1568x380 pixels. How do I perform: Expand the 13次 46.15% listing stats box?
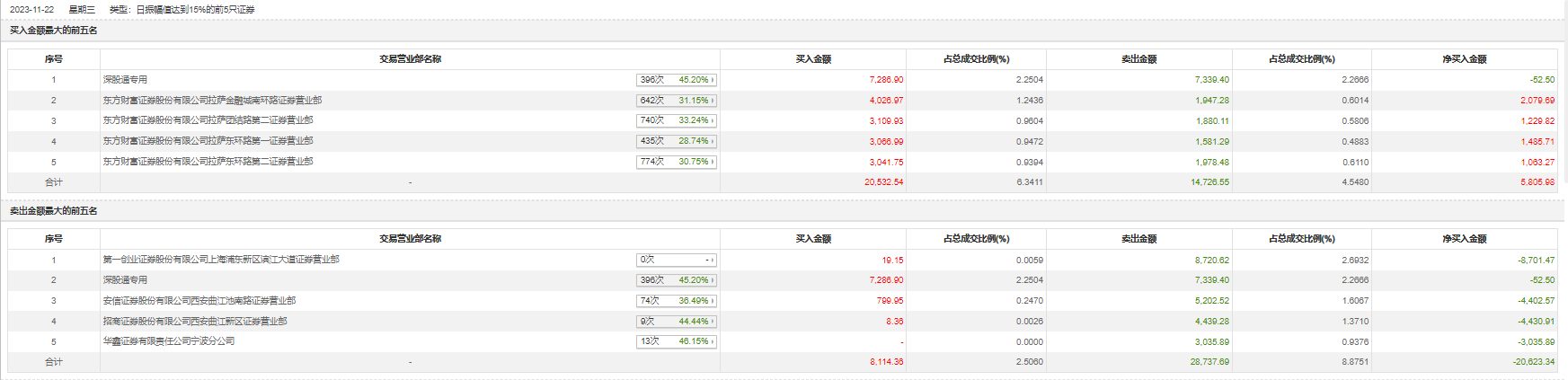pos(676,341)
